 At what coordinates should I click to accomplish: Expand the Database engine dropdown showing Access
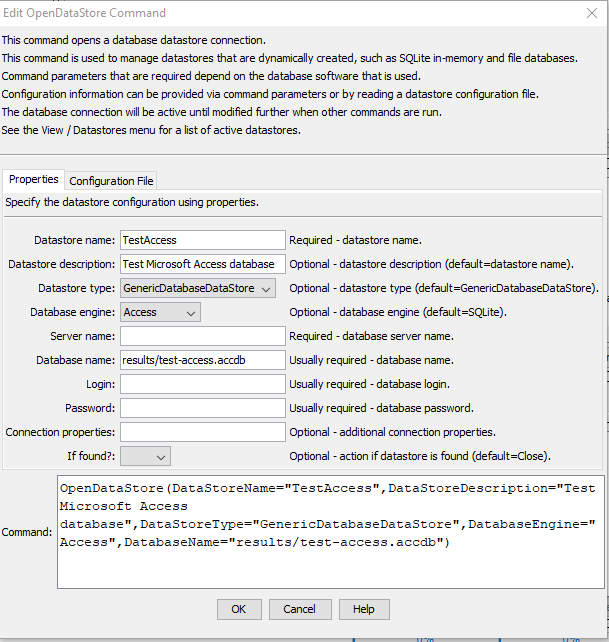click(x=160, y=312)
